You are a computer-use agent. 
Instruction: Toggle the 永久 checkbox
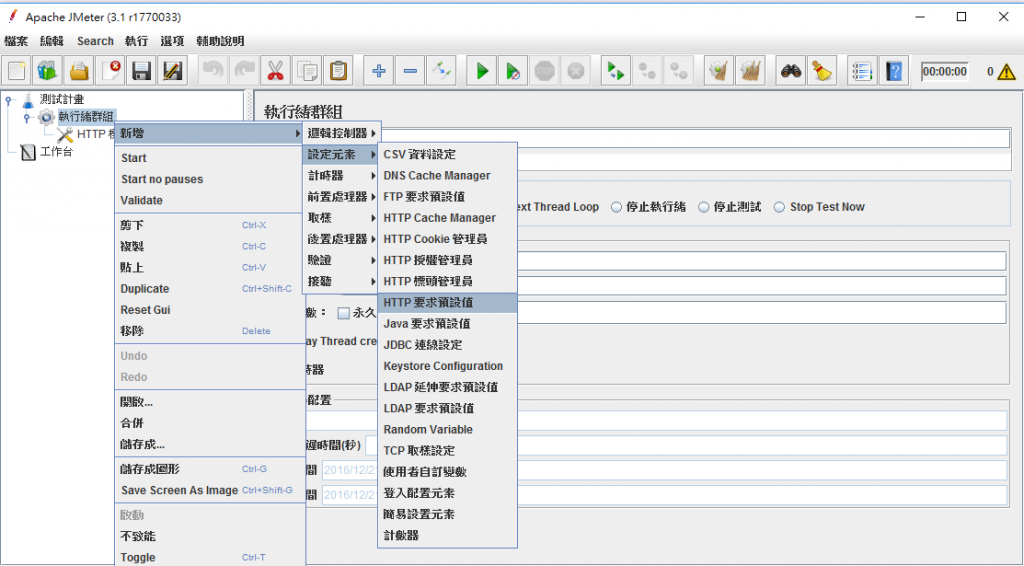click(344, 313)
